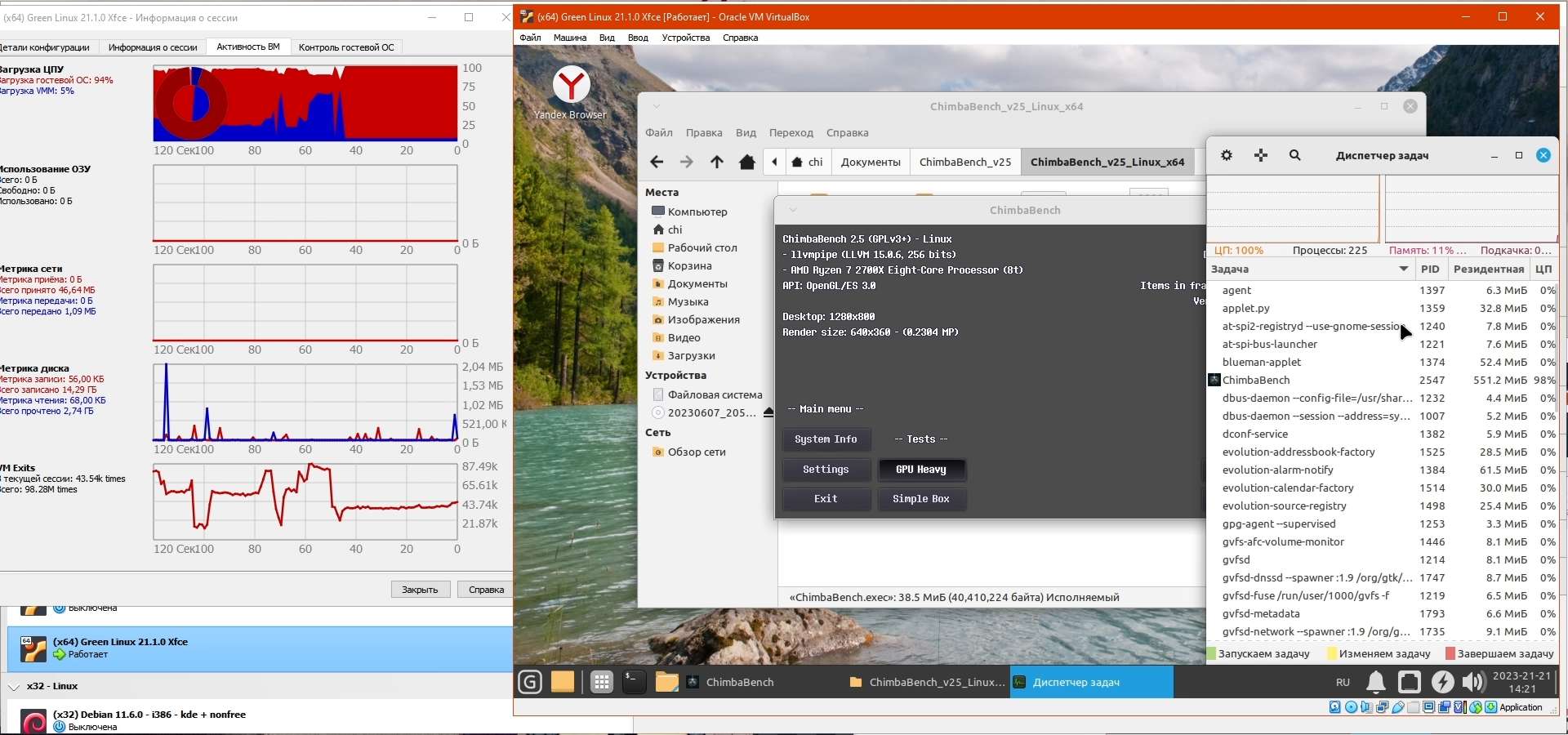
Task: Open the file manager launcher in taskbar
Action: click(x=667, y=682)
